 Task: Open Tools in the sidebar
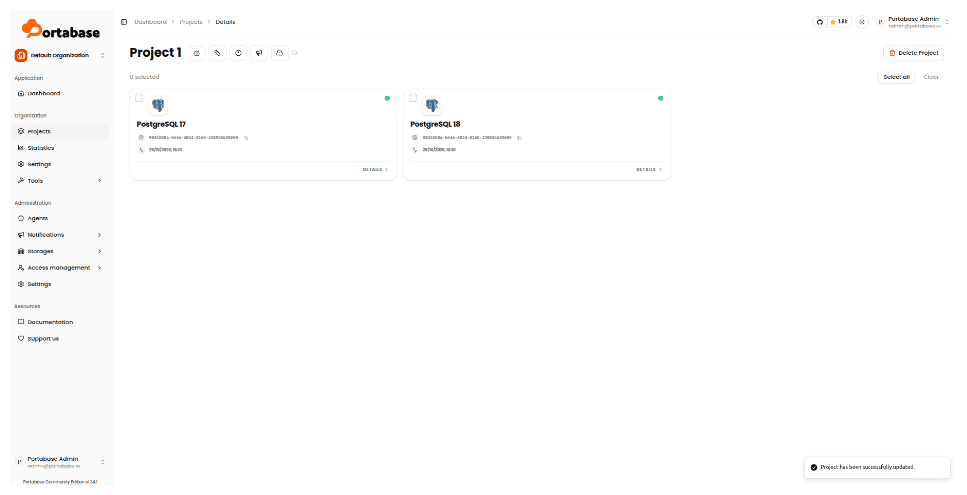(x=60, y=181)
